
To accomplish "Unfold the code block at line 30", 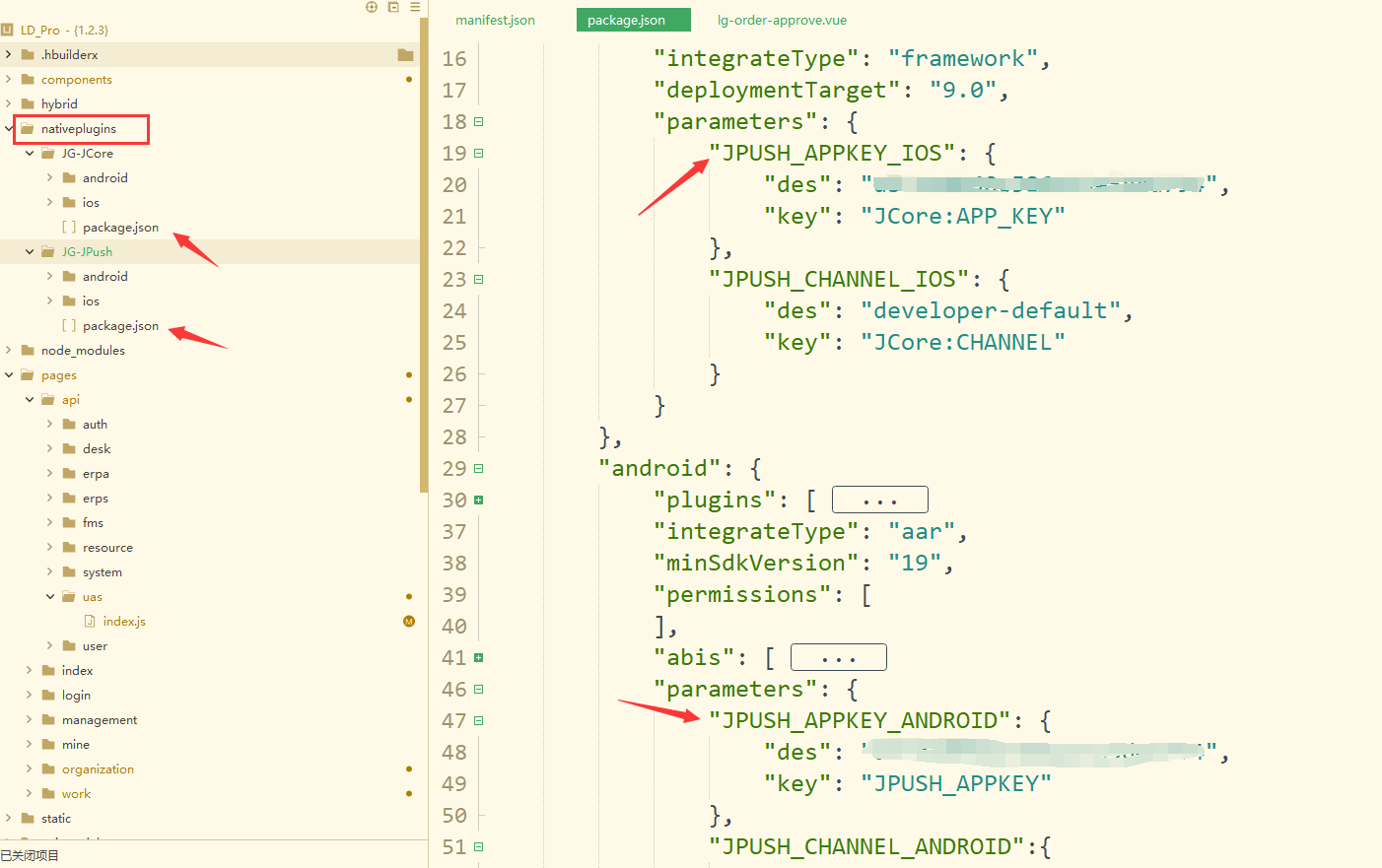I will pyautogui.click(x=479, y=500).
